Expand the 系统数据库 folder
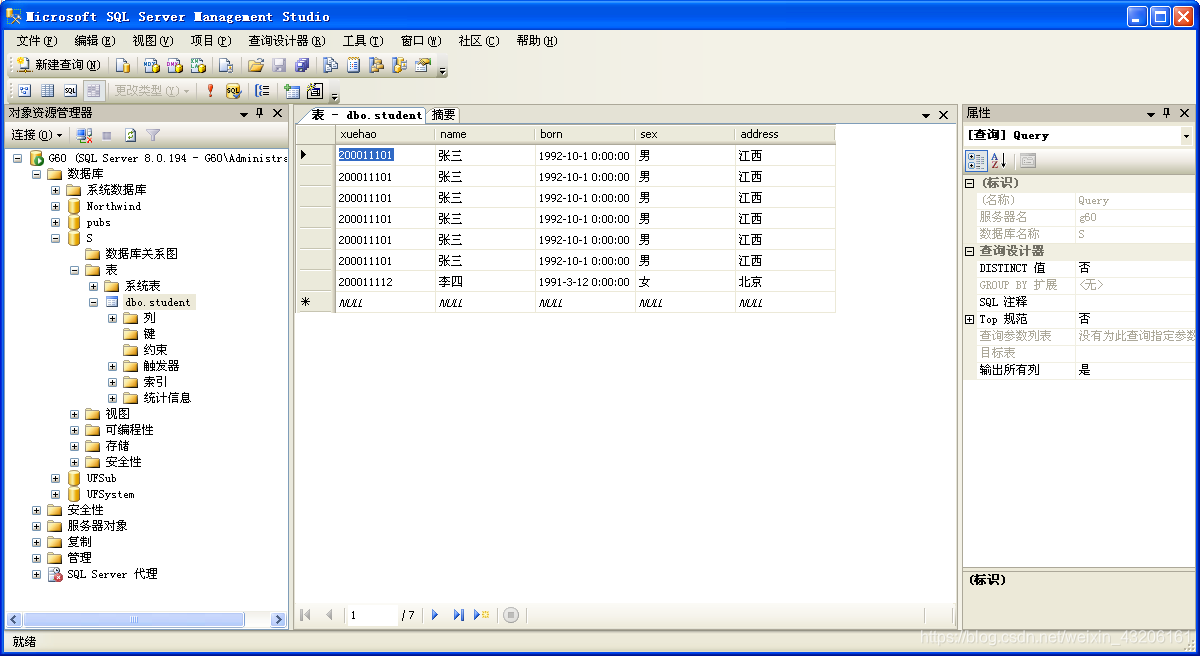The image size is (1200, 656). 56,190
